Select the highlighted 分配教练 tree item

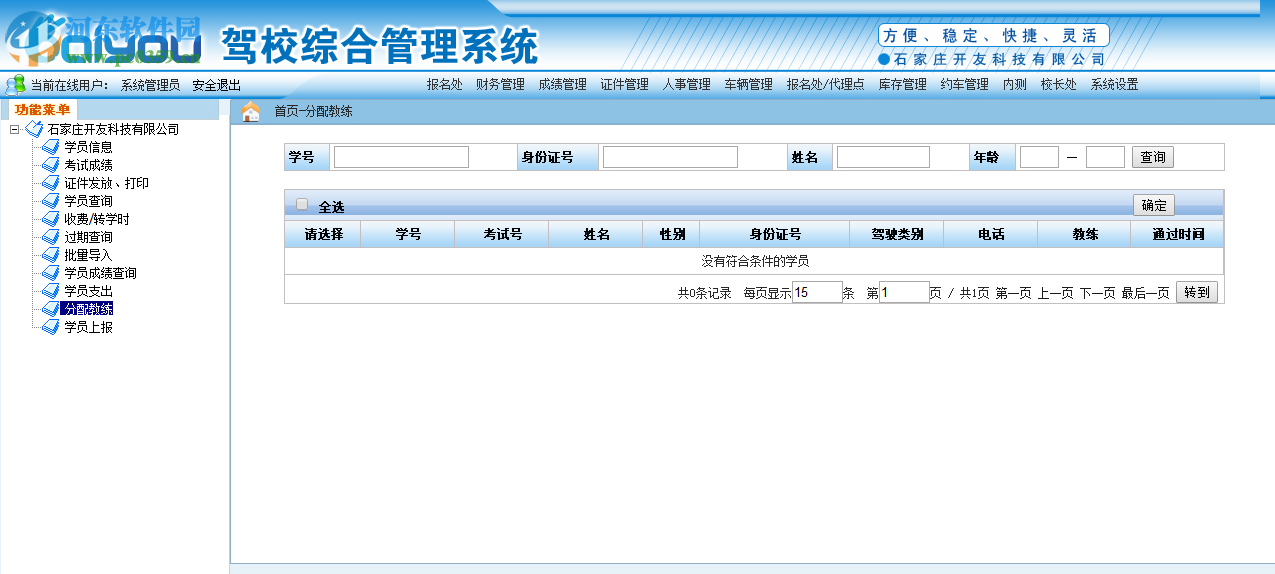[x=88, y=309]
